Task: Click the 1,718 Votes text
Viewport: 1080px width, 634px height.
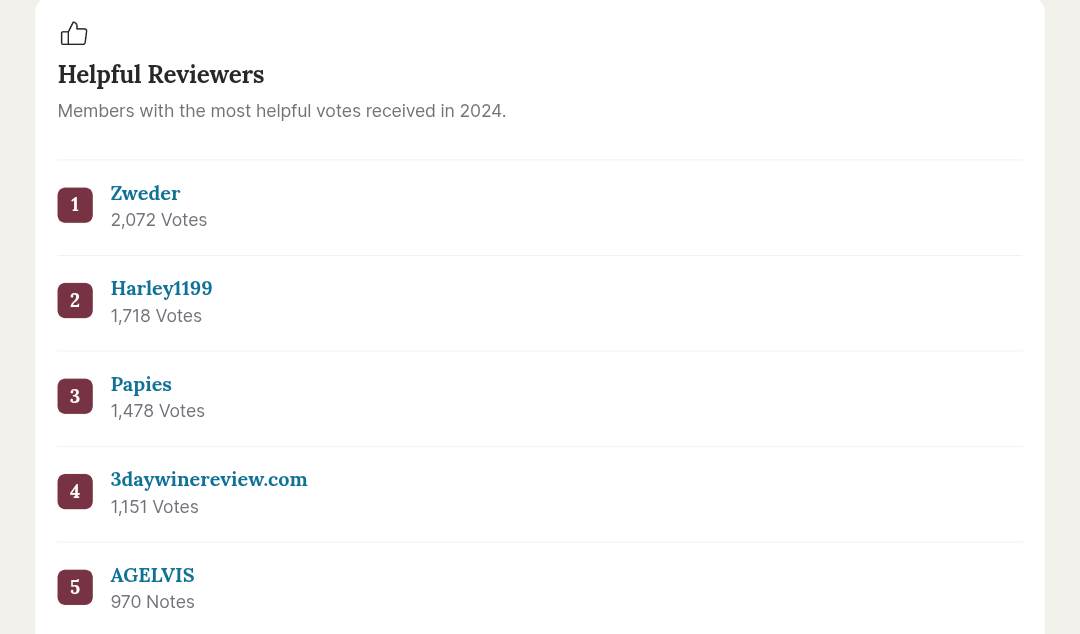Action: click(x=156, y=316)
